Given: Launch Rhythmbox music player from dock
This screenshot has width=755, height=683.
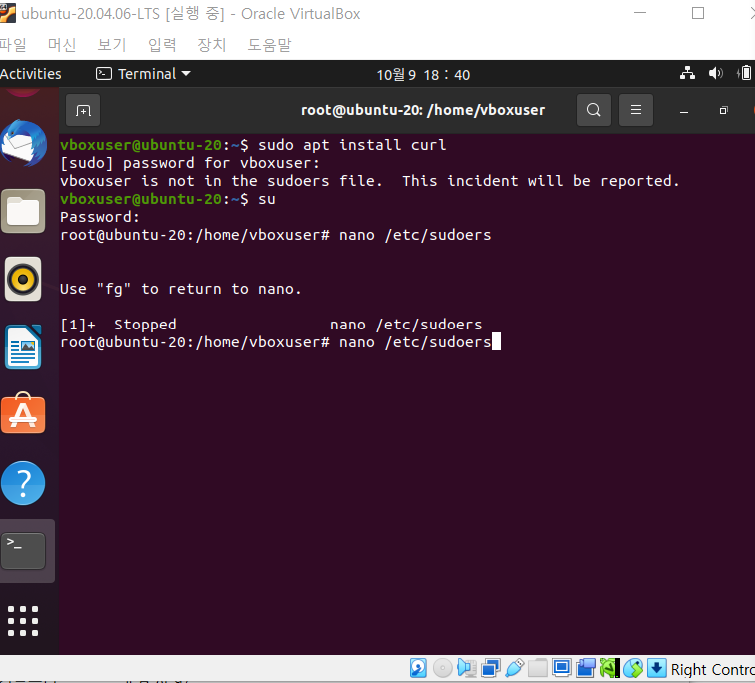Looking at the screenshot, I should click(23, 279).
